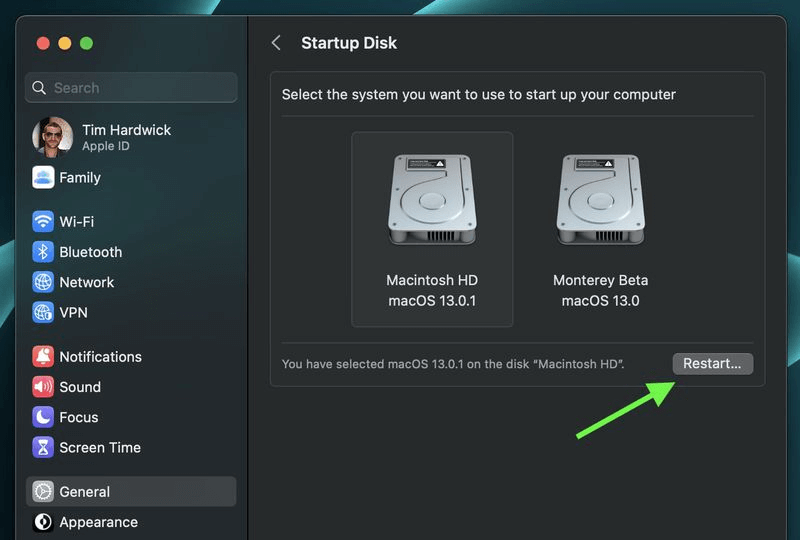800x540 pixels.
Task: Zoom window with green button
Action: 86,43
